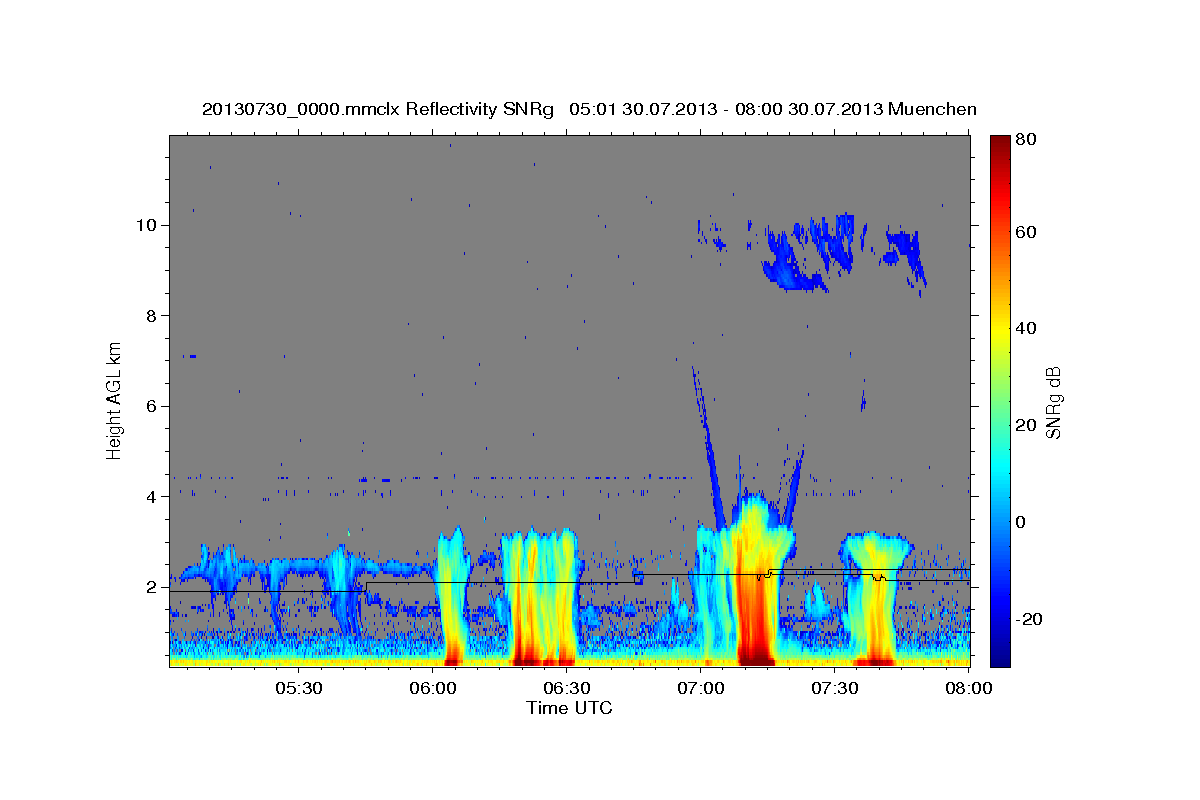Click the green middle region of the colorbar
Viewport: 1200px width, 800px height.
999,400
